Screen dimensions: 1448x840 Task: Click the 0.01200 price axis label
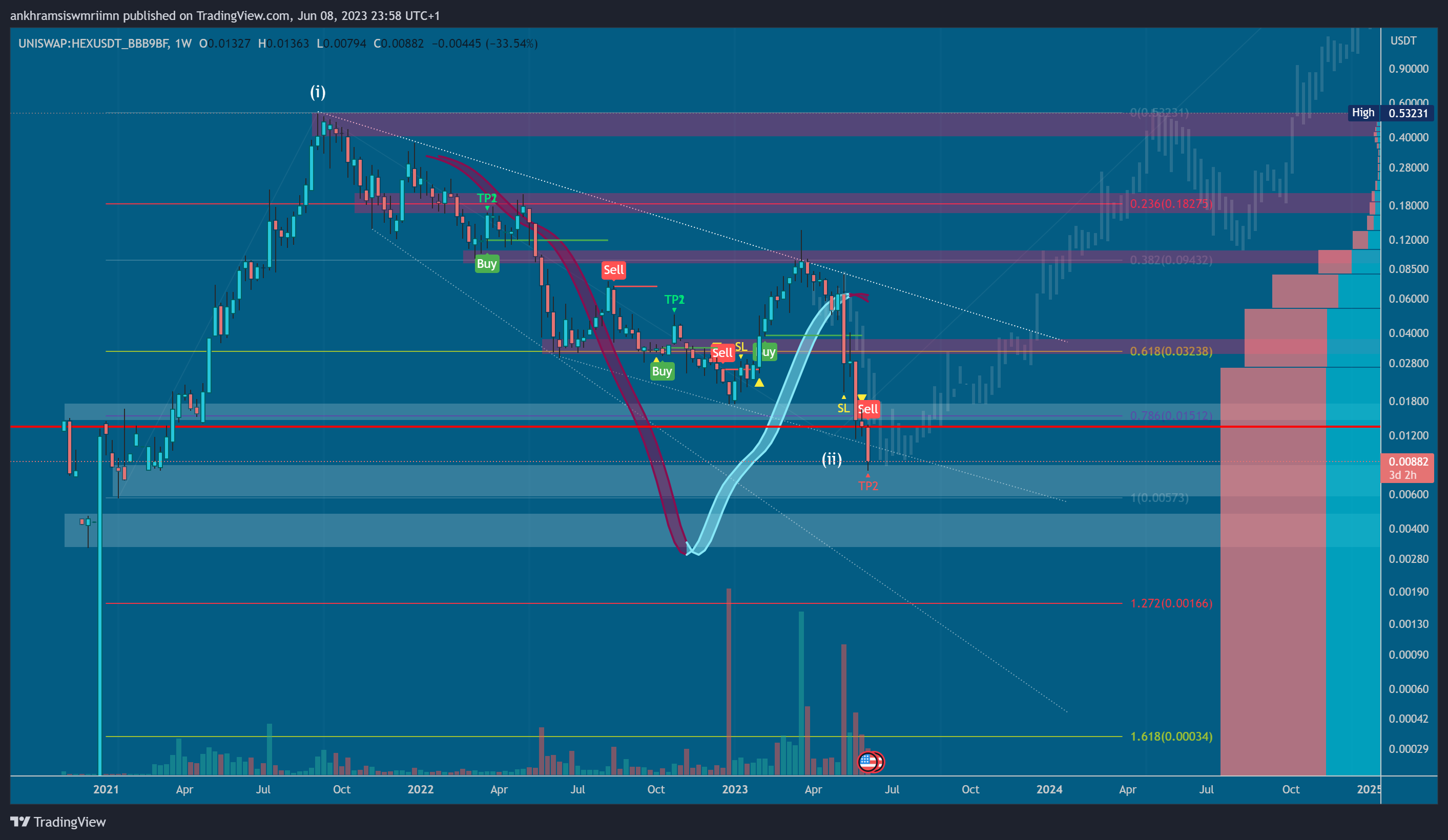pyautogui.click(x=1409, y=435)
